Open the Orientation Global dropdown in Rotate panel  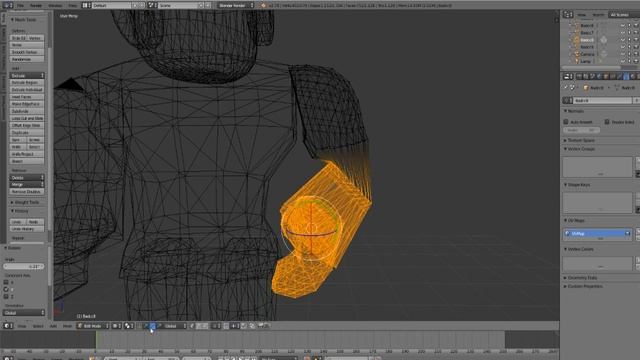point(24,313)
